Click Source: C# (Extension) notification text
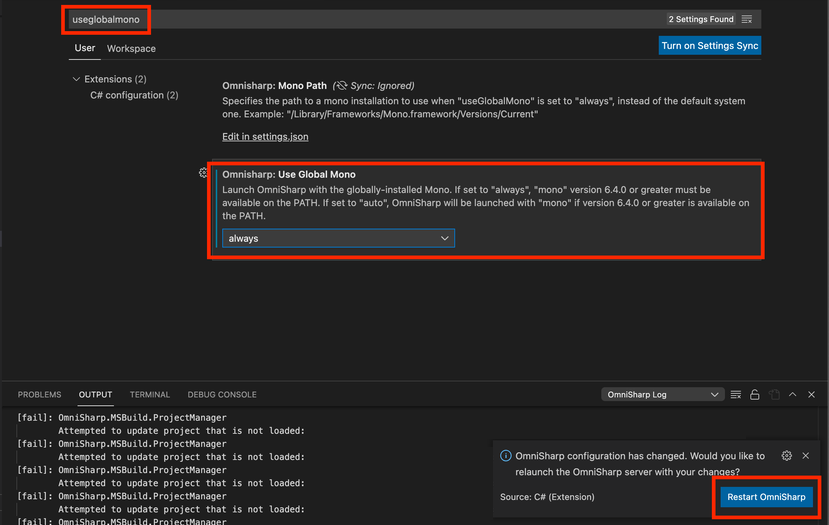 click(x=547, y=497)
